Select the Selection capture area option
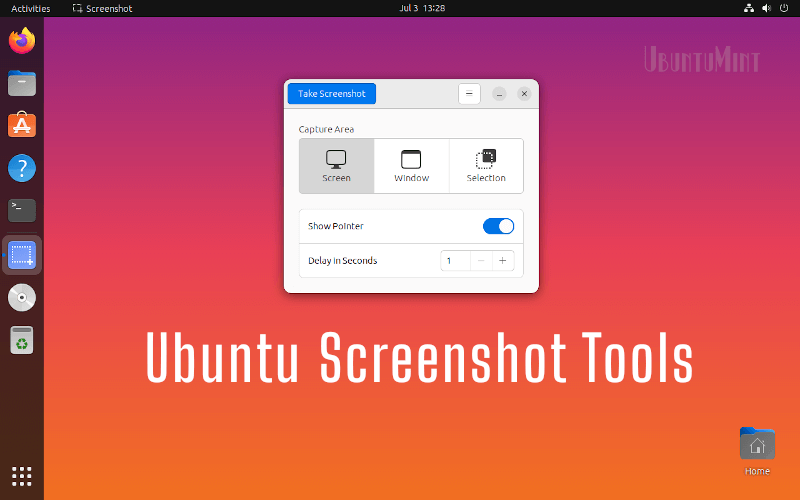The height and width of the screenshot is (500, 800). [486, 166]
